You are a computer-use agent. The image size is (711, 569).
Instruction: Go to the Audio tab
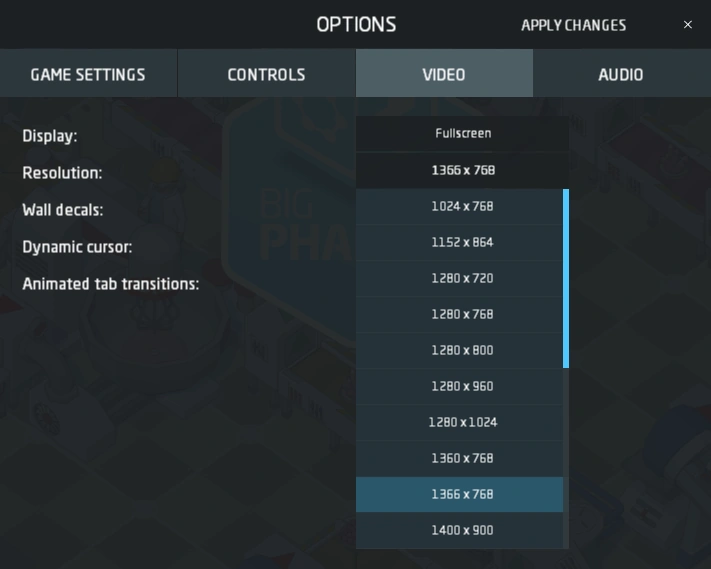tap(621, 75)
